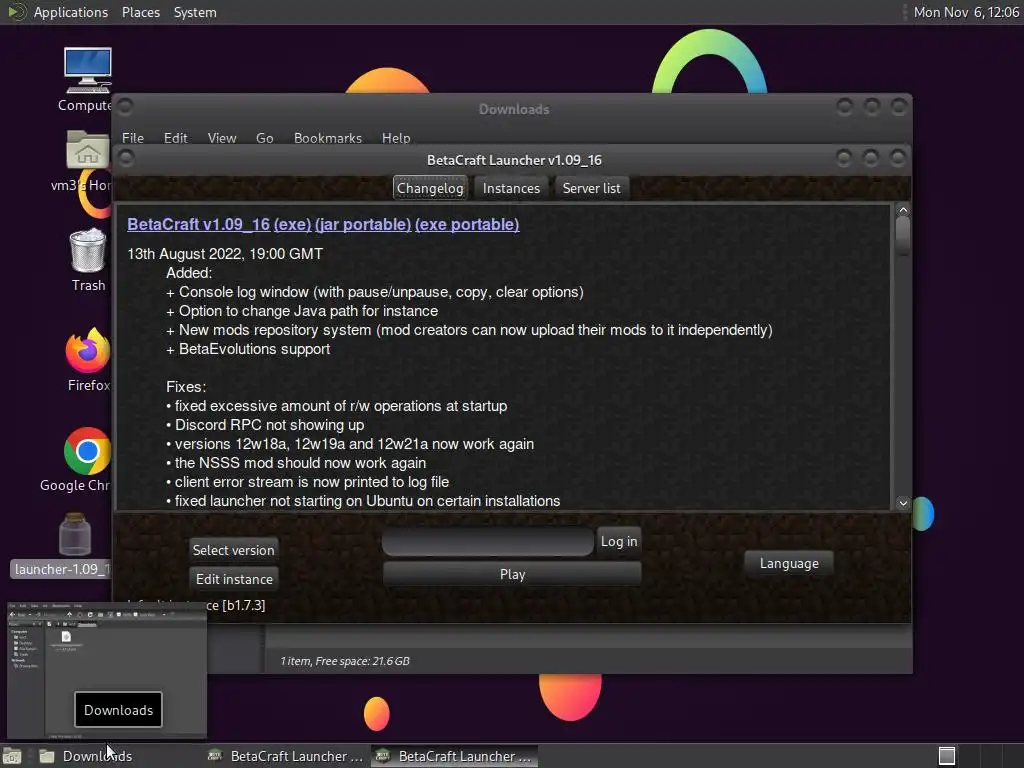This screenshot has width=1024, height=768.
Task: Open Go menu in Downloads window
Action: coord(264,138)
